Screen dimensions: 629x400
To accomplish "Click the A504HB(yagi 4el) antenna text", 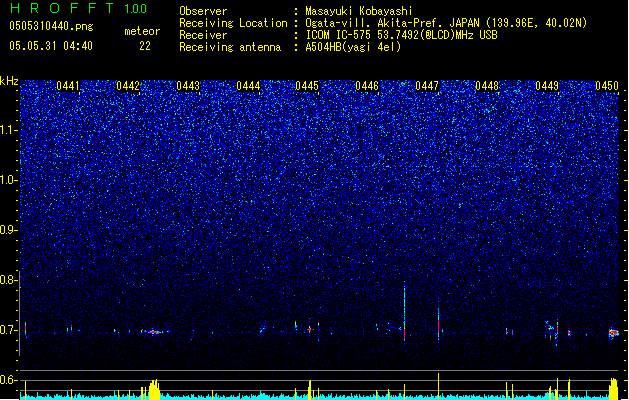I will (353, 47).
